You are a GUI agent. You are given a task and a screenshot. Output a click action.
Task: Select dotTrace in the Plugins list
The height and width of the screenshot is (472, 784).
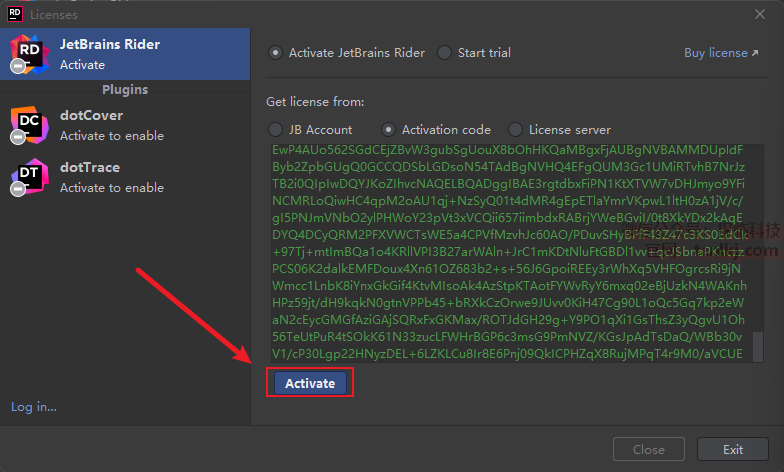click(125, 178)
